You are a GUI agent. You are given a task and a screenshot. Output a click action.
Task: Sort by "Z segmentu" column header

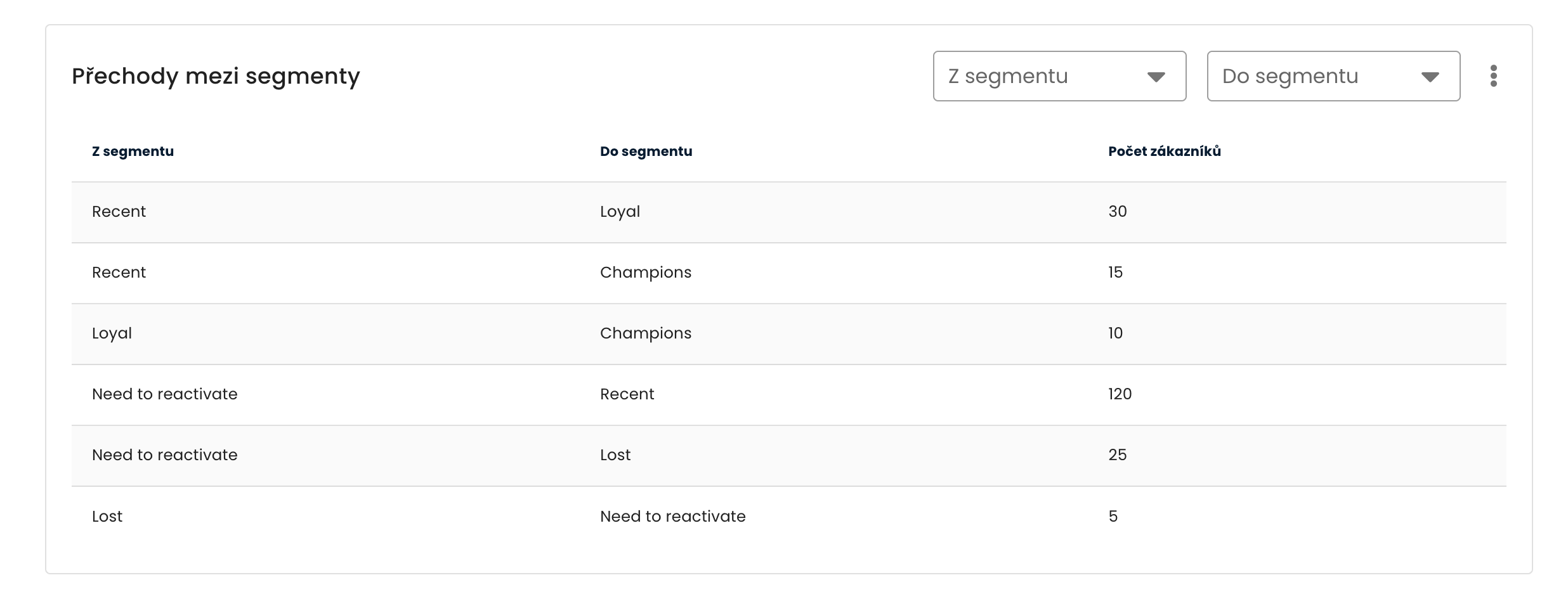[133, 151]
